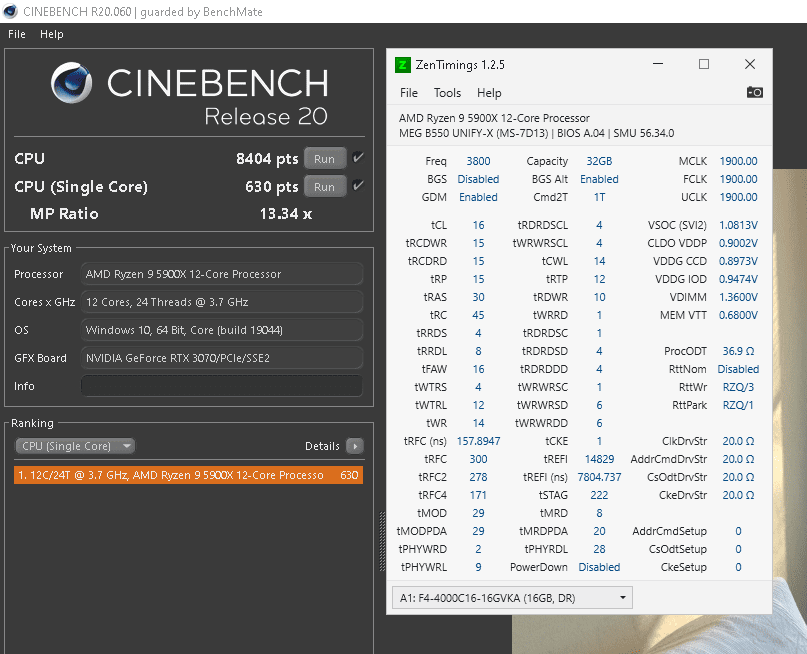
Task: Click the Cinebench sphere logo
Action: (x=72, y=82)
